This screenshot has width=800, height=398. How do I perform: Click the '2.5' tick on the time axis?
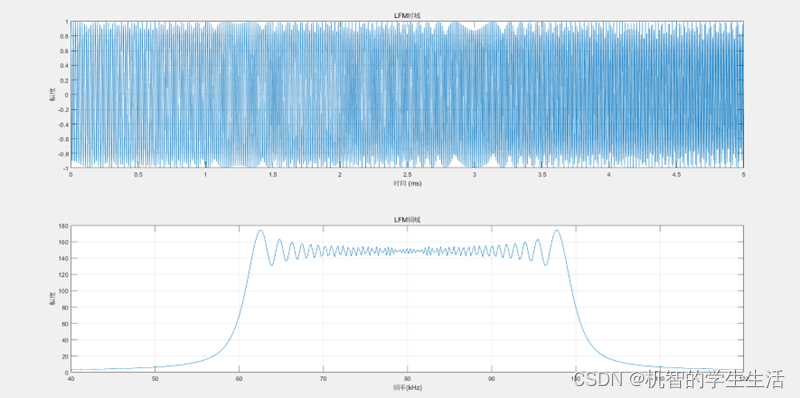(407, 175)
